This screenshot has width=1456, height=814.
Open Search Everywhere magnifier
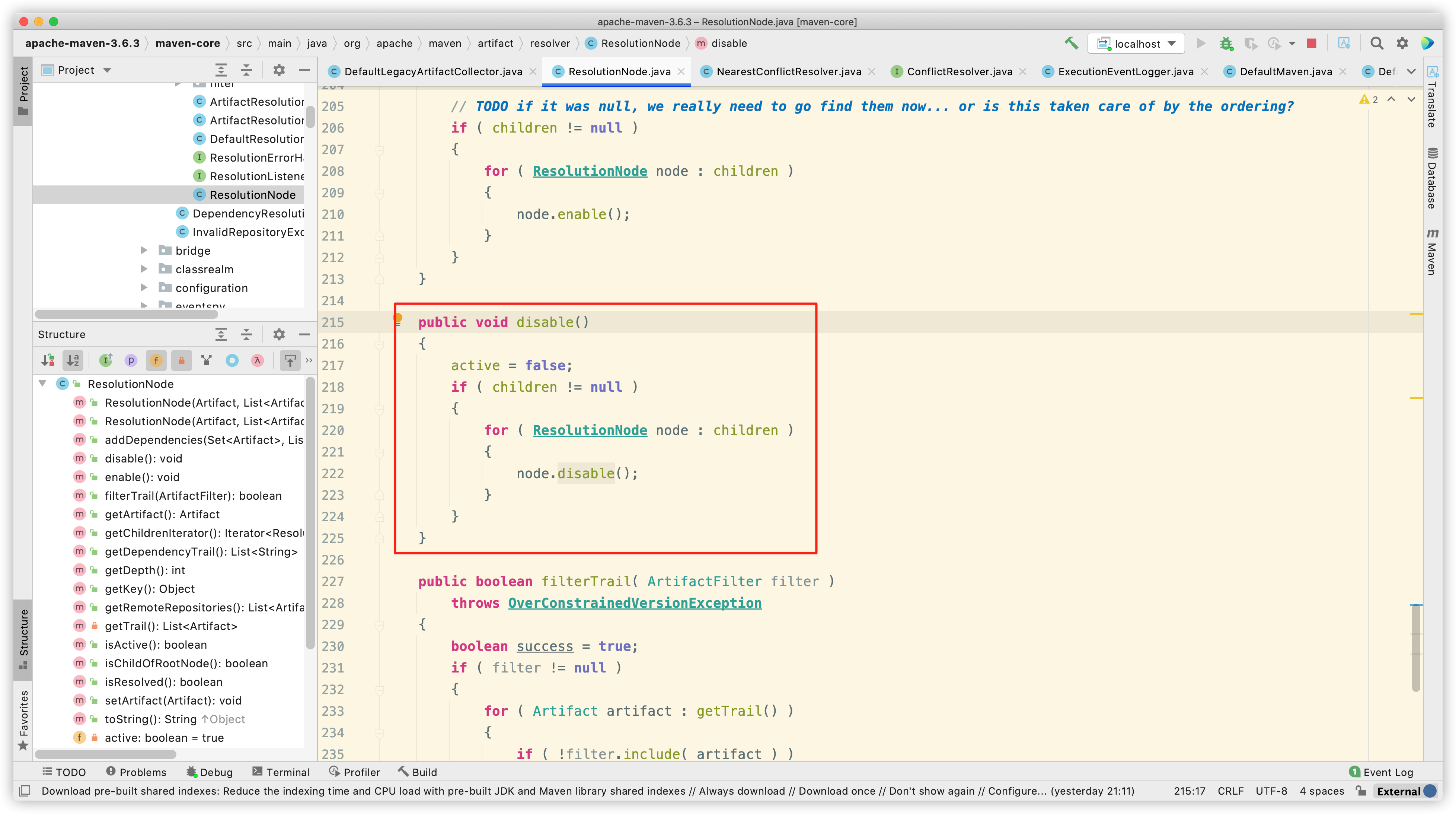tap(1377, 44)
